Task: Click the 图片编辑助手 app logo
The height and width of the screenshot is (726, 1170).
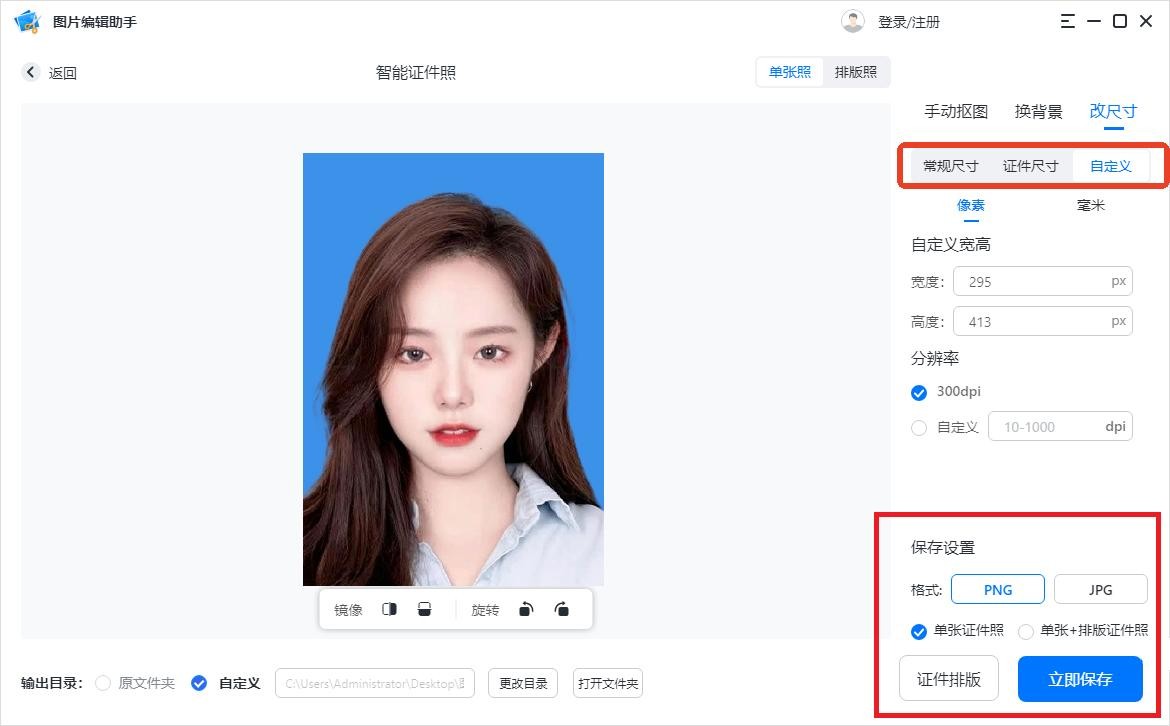Action: pos(27,21)
